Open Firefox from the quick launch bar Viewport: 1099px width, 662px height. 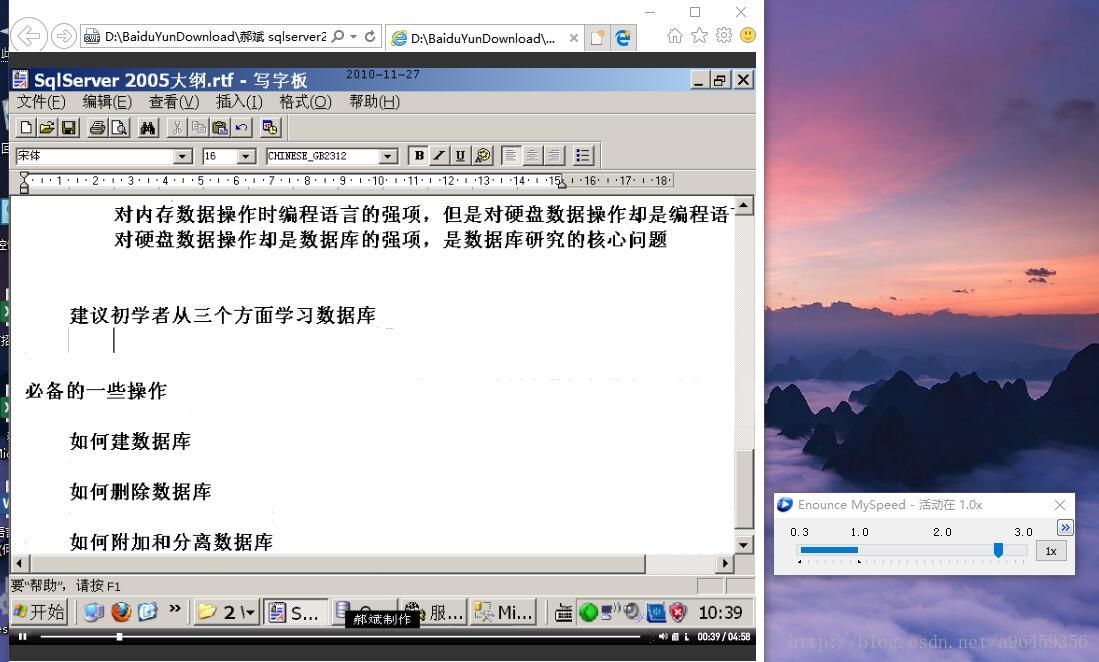coord(121,612)
